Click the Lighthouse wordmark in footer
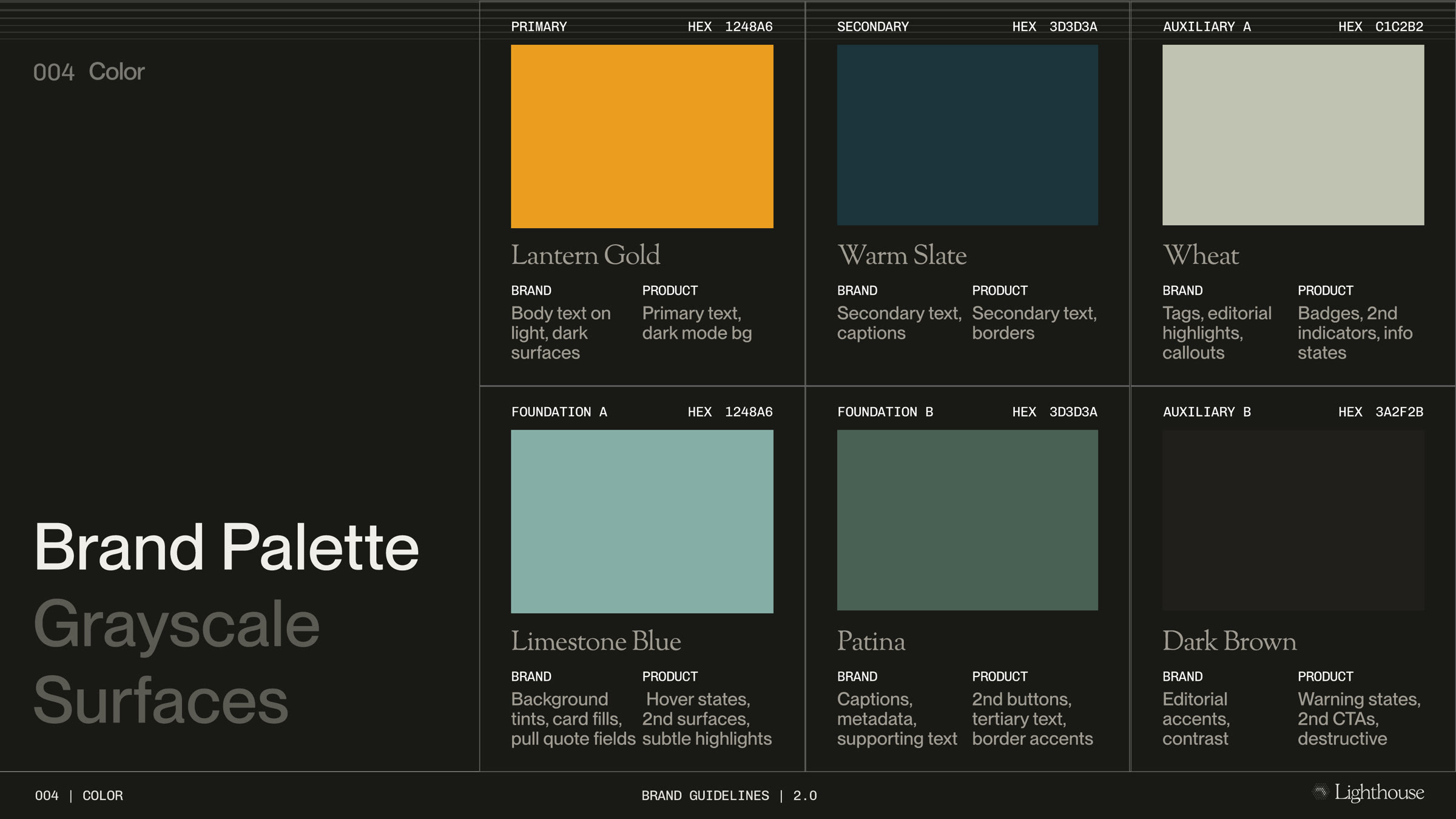 click(1380, 792)
